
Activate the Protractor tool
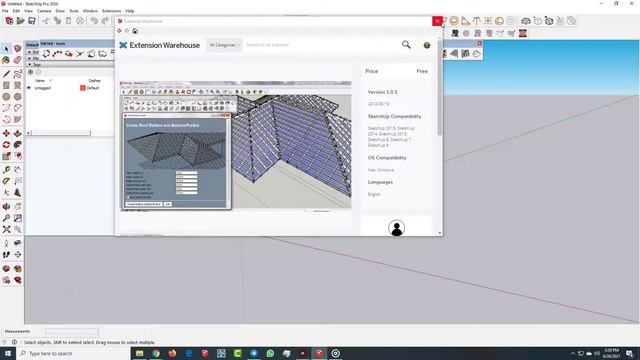6,181
